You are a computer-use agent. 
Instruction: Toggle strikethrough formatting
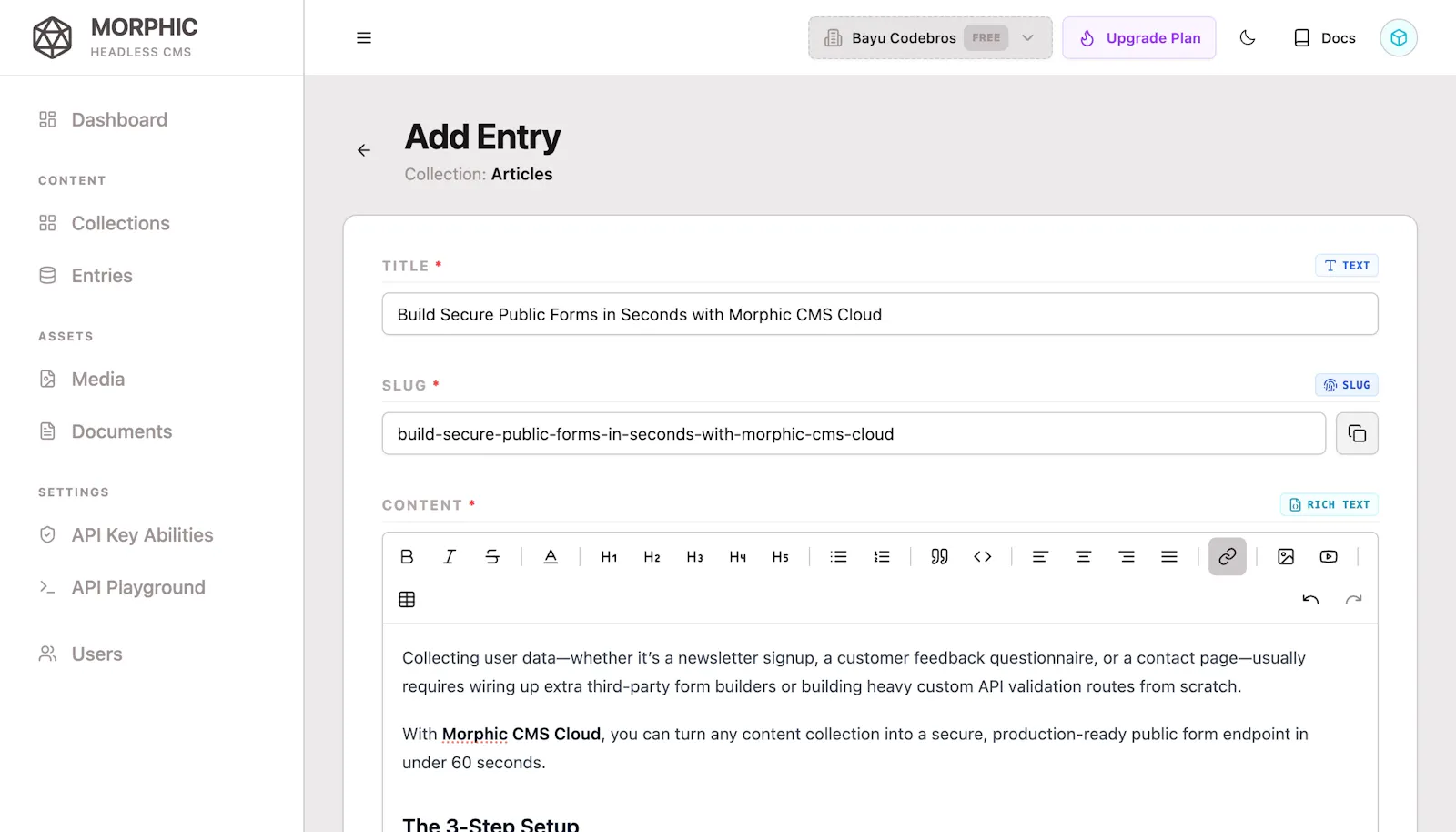coord(492,556)
